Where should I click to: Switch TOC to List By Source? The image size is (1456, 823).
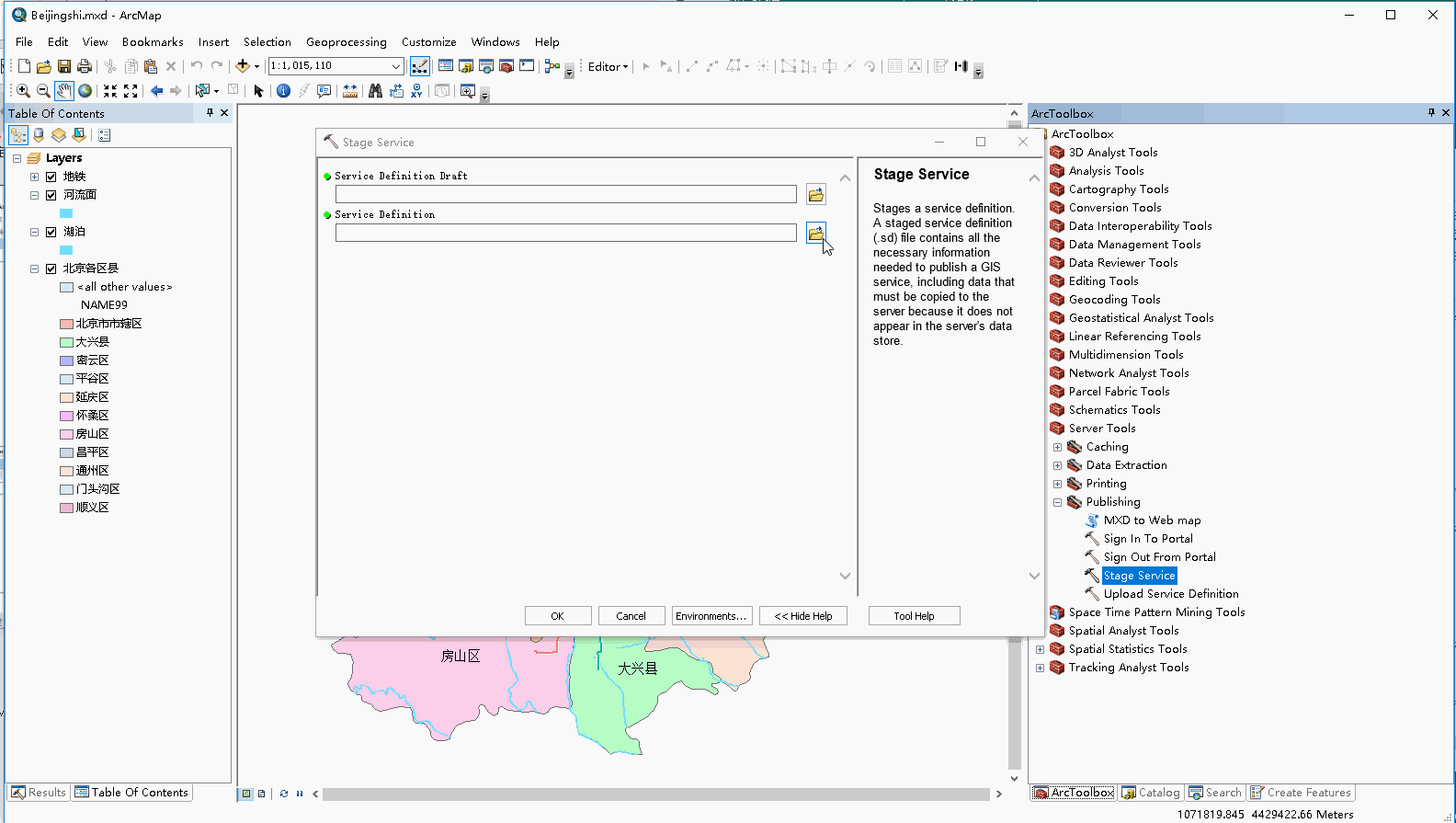pyautogui.click(x=39, y=135)
